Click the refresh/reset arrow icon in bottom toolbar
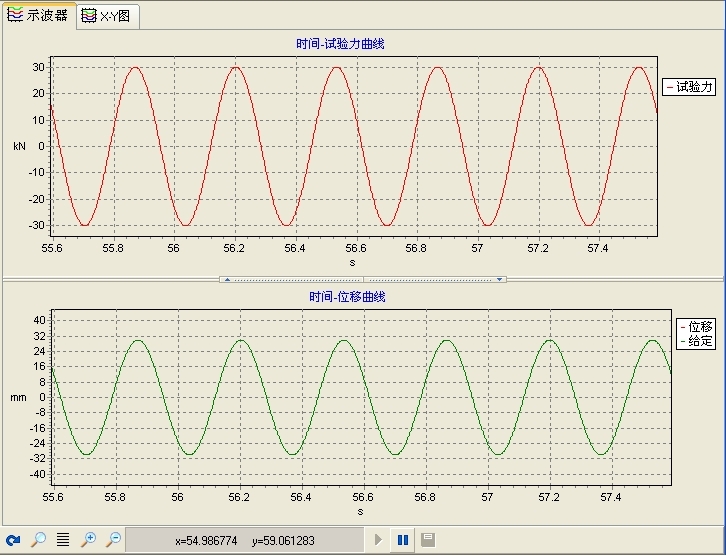Viewport: 726px width, 556px height. click(x=13, y=540)
